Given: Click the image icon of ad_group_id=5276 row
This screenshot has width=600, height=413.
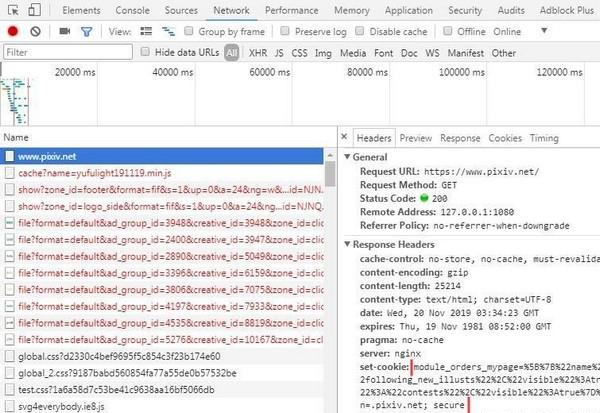Looking at the screenshot, I should tap(10, 340).
